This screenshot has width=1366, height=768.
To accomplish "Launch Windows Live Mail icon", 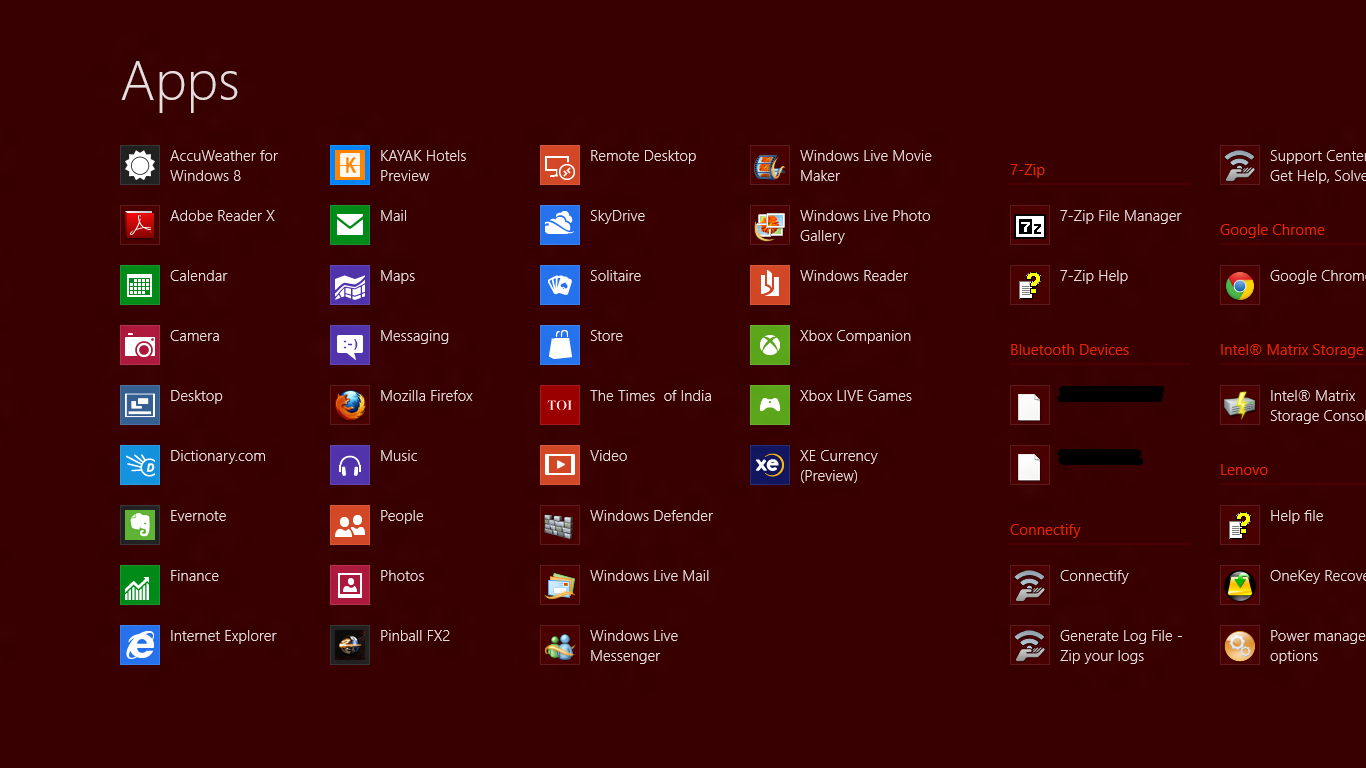I will [x=560, y=585].
